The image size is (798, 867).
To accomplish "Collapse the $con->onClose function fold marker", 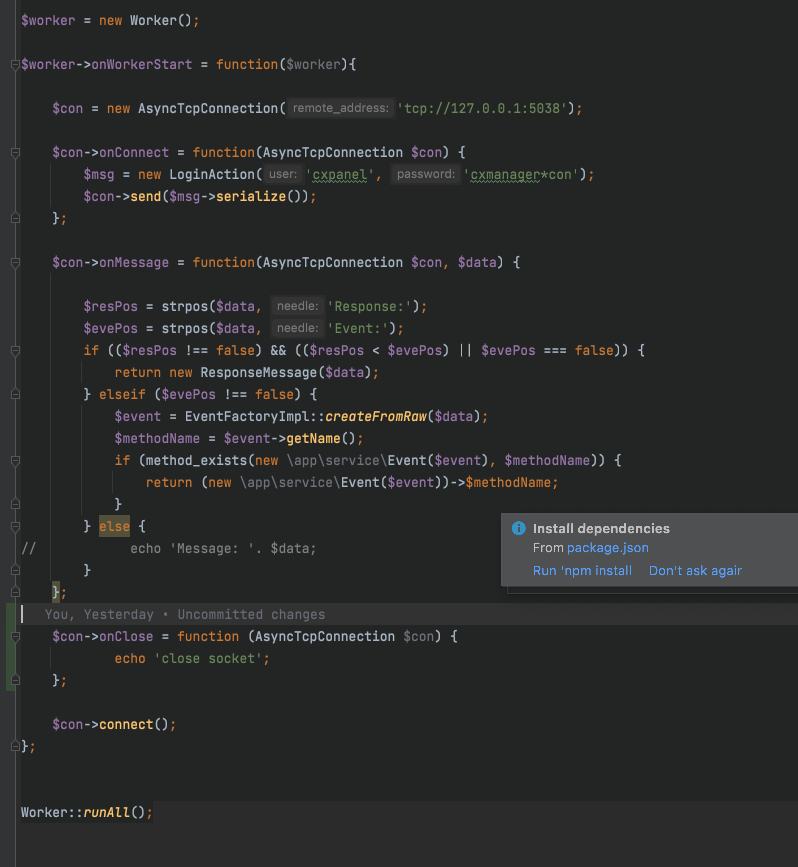I will [x=15, y=637].
